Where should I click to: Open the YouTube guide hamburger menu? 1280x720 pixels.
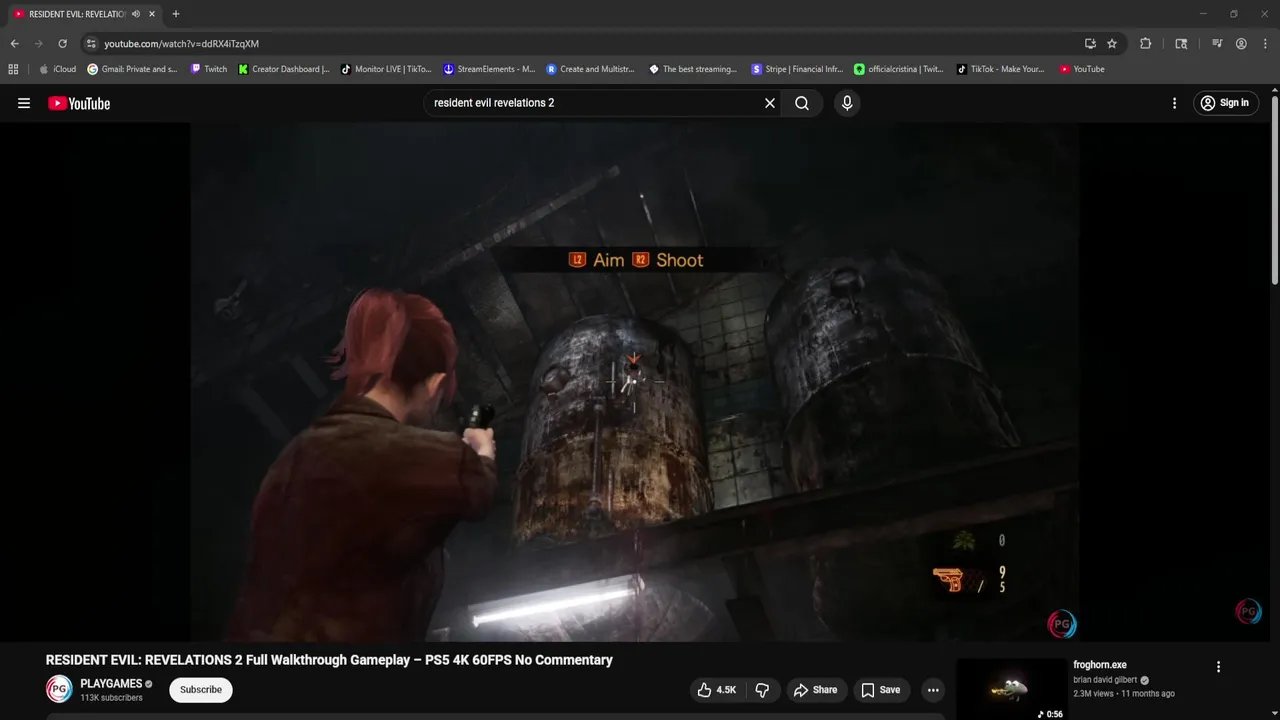24,103
